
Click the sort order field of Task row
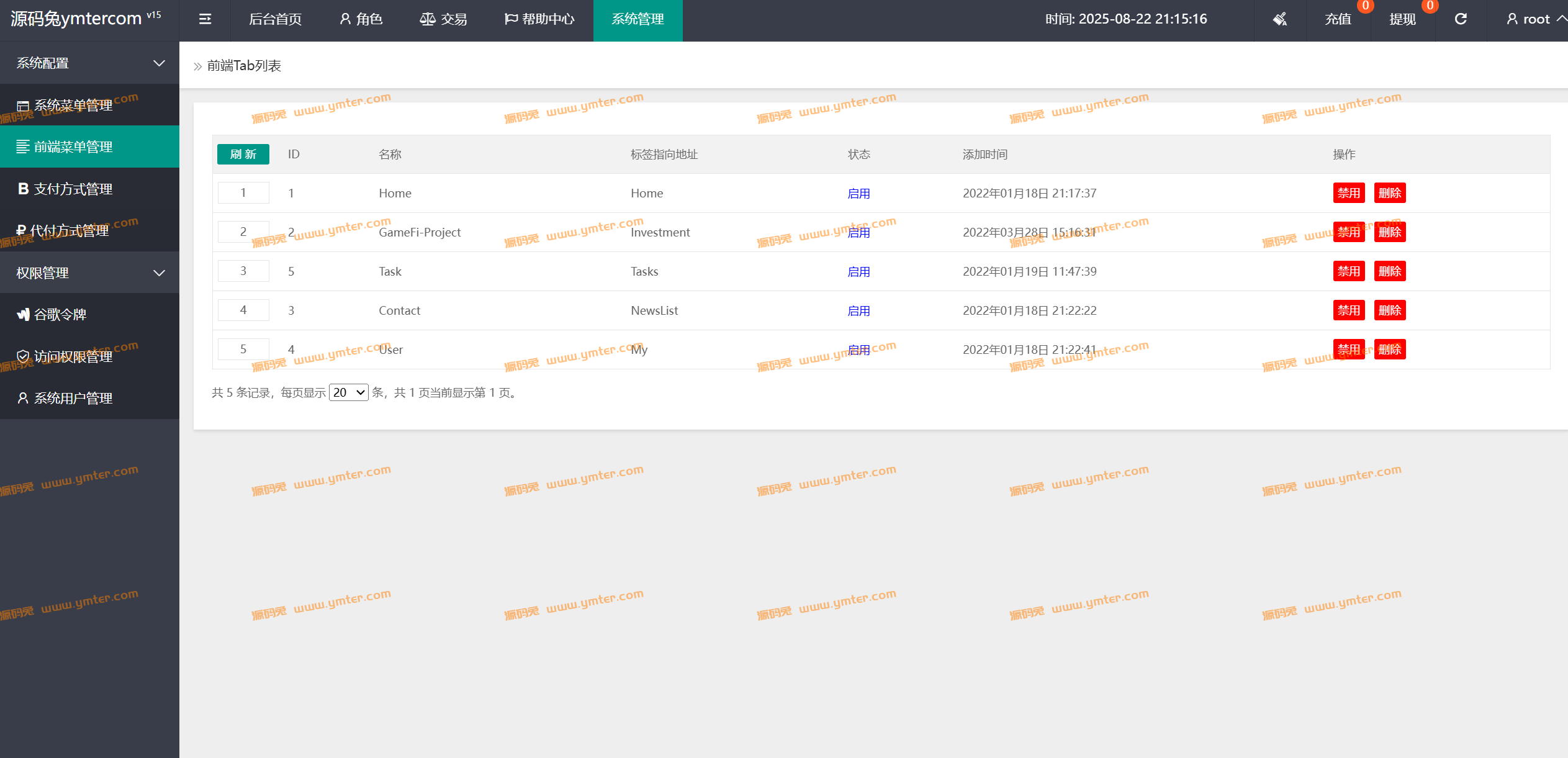pos(243,271)
